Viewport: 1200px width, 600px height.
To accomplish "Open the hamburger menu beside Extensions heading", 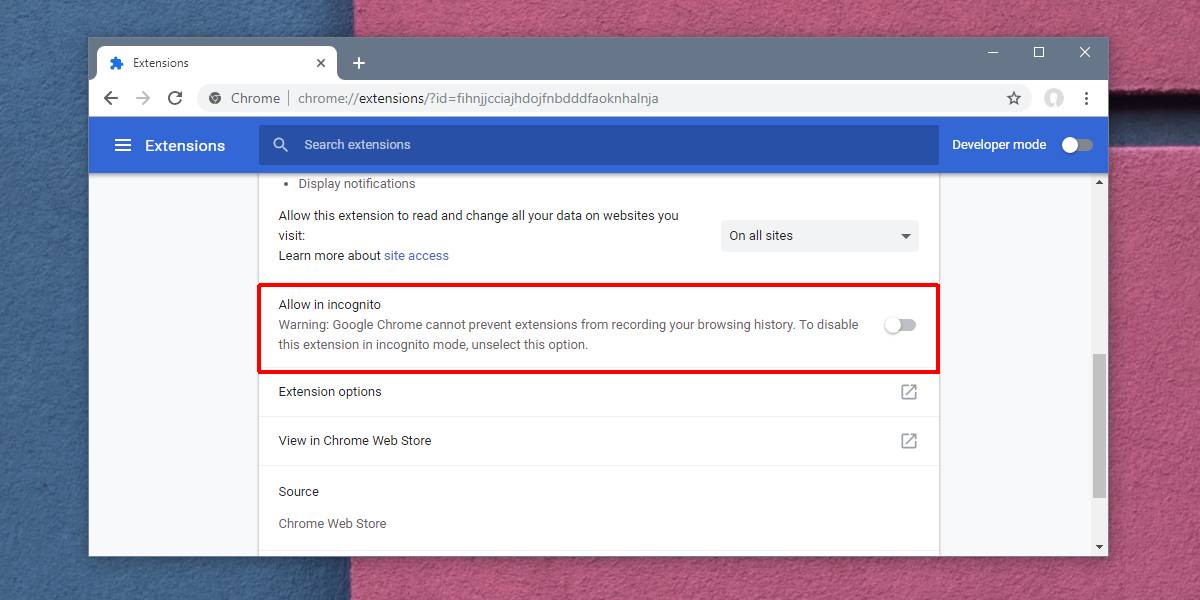I will (123, 144).
